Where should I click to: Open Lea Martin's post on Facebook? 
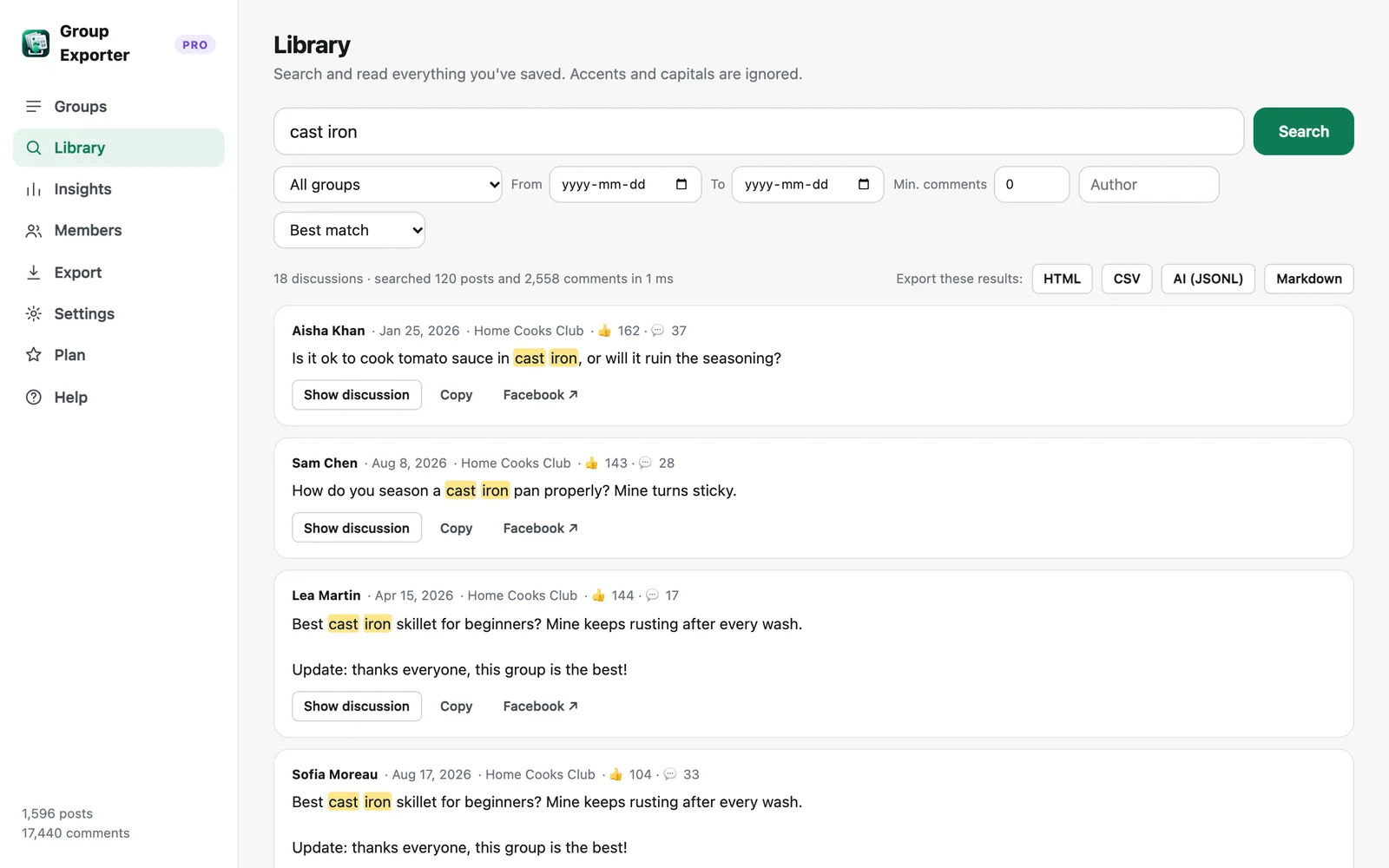[540, 707]
